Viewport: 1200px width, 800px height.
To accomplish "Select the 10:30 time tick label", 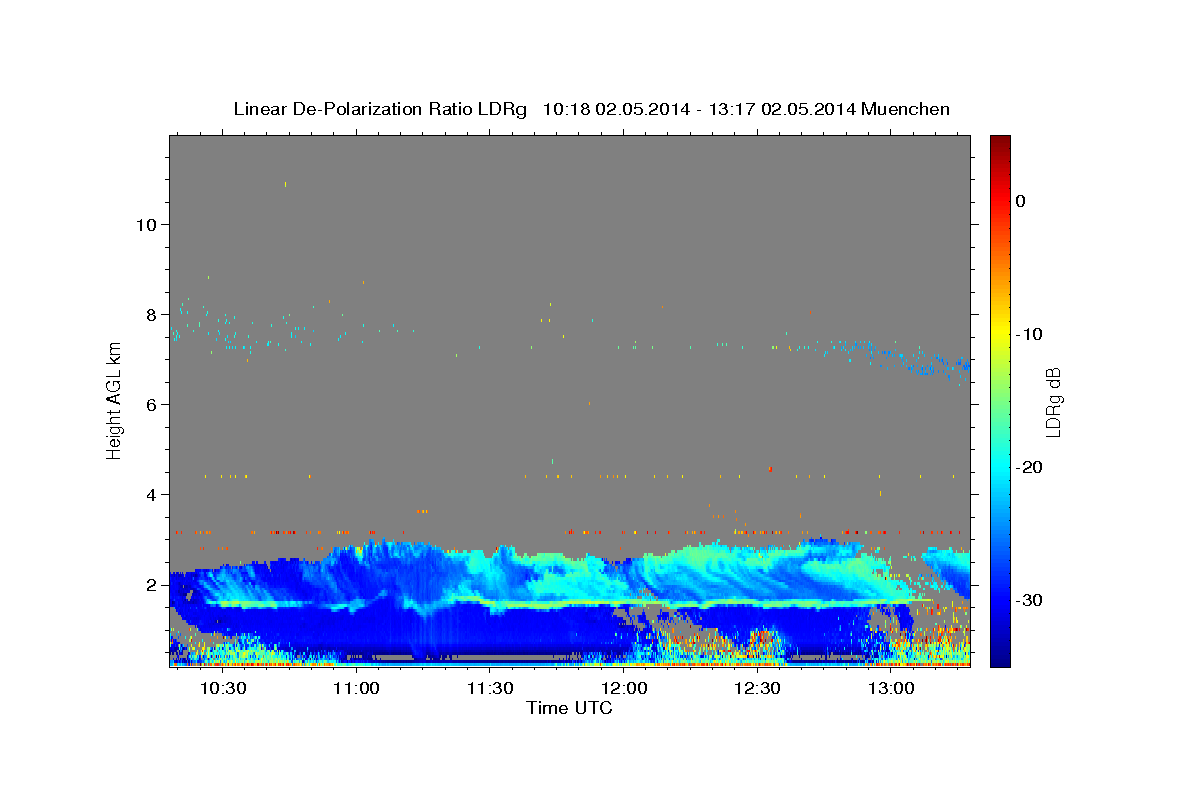I will pyautogui.click(x=222, y=689).
